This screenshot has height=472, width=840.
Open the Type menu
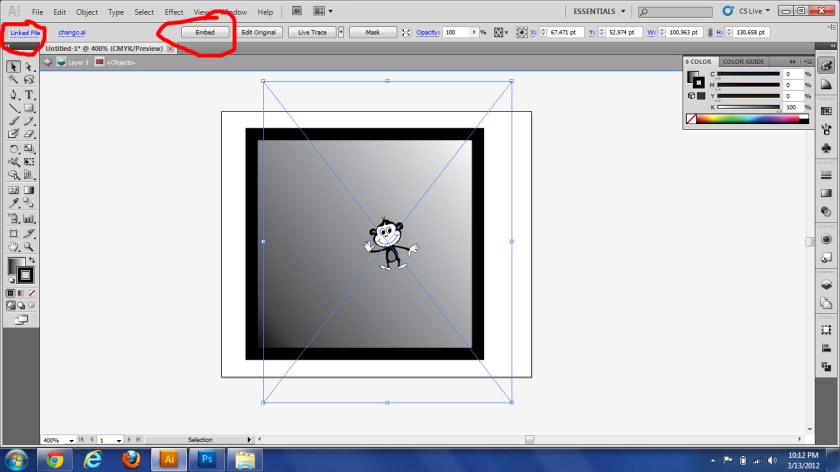pyautogui.click(x=116, y=12)
